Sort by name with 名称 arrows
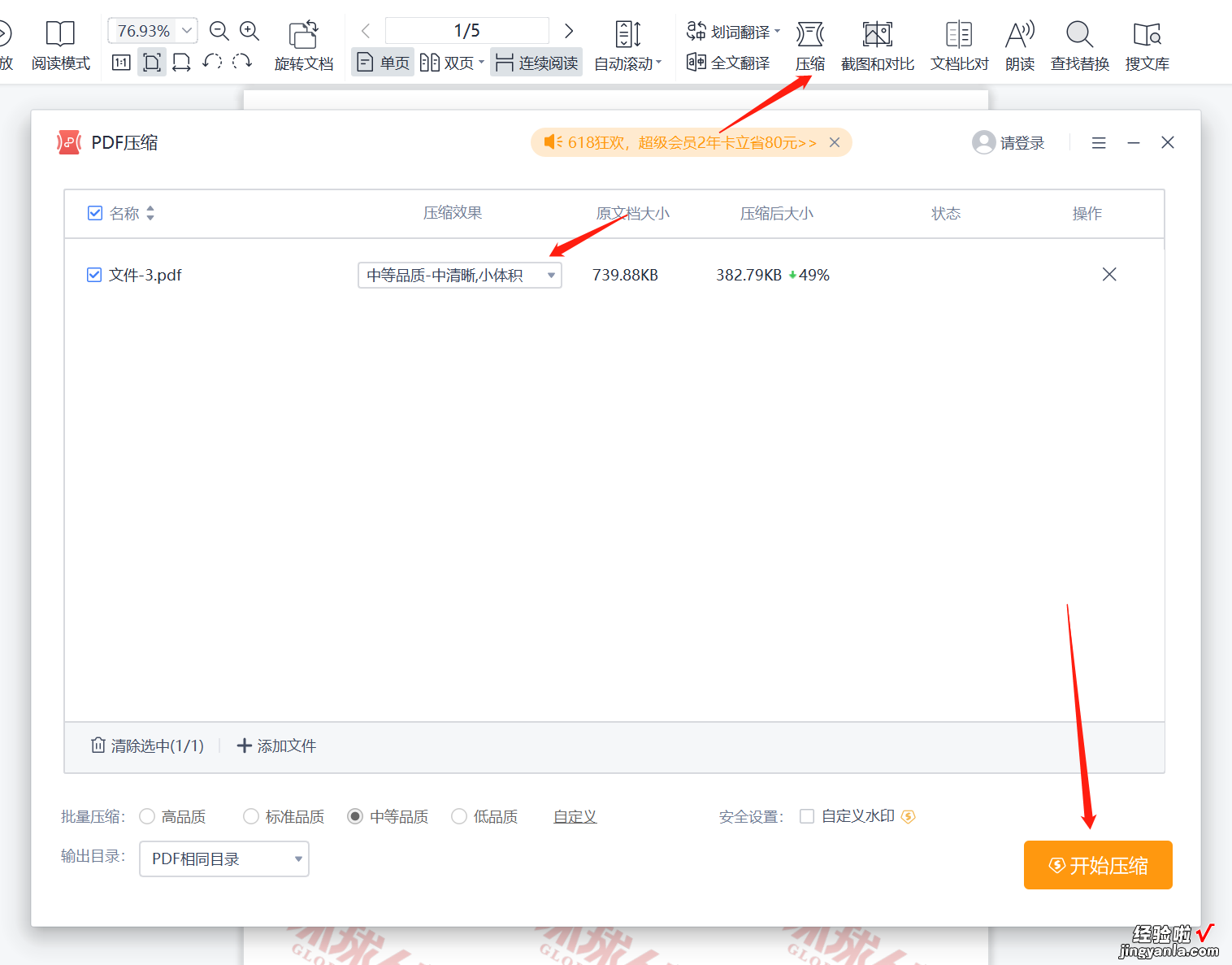The width and height of the screenshot is (1232, 965). (150, 213)
